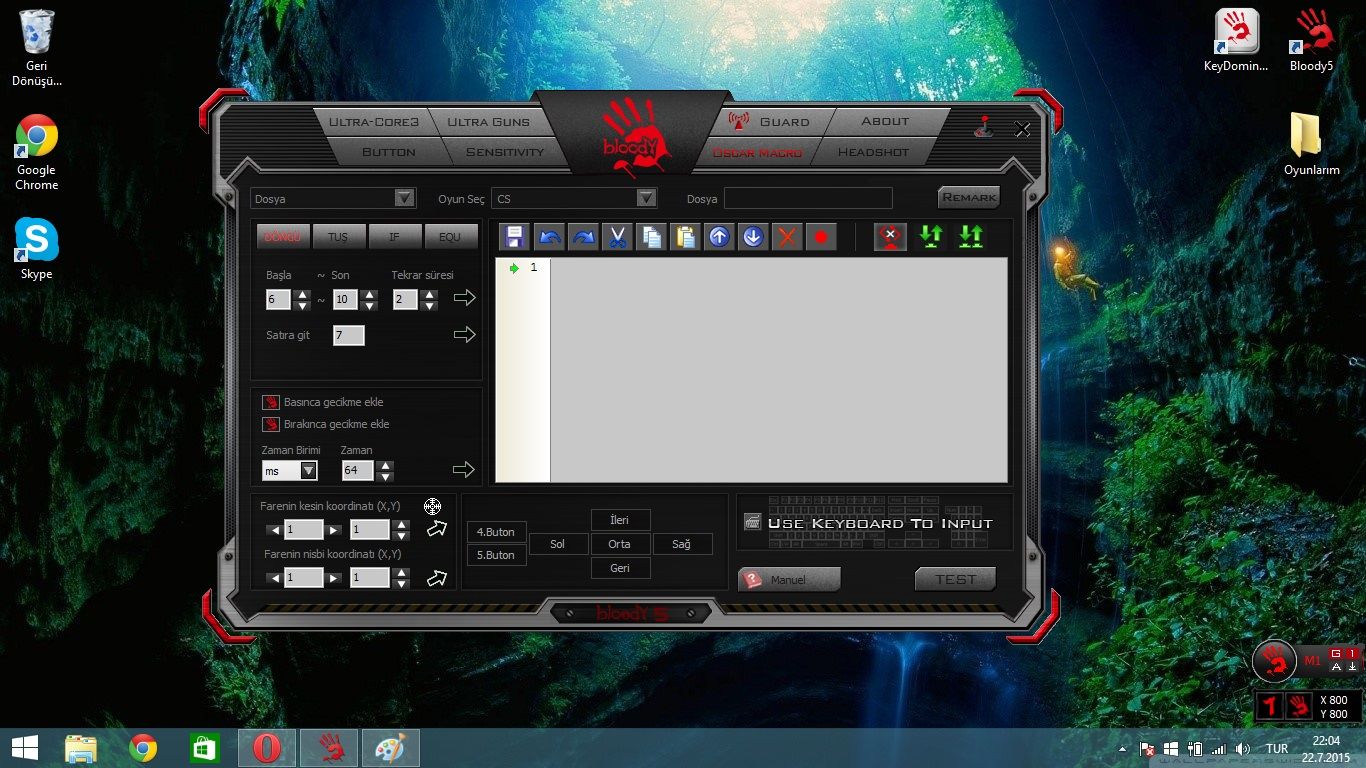Insert the loop using the Tekrar süresi arrow
The image size is (1366, 768).
[464, 298]
